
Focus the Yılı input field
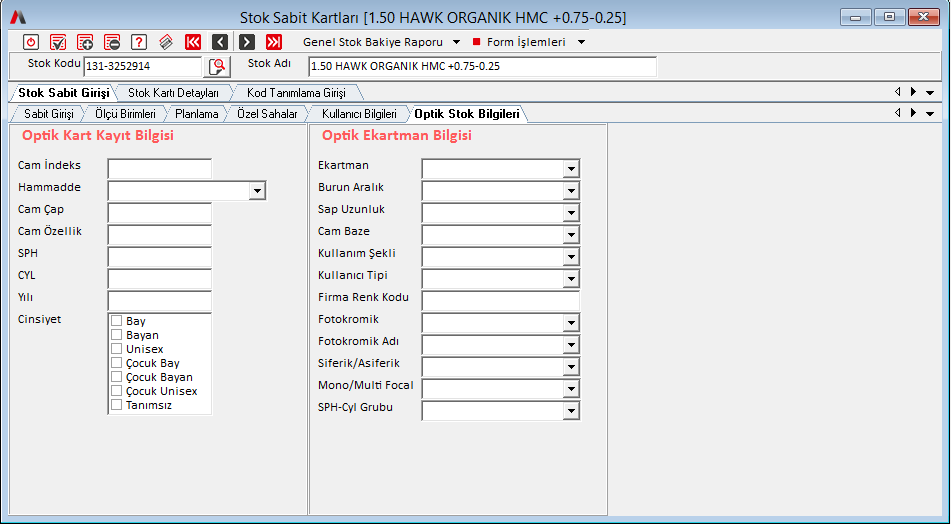pos(160,301)
